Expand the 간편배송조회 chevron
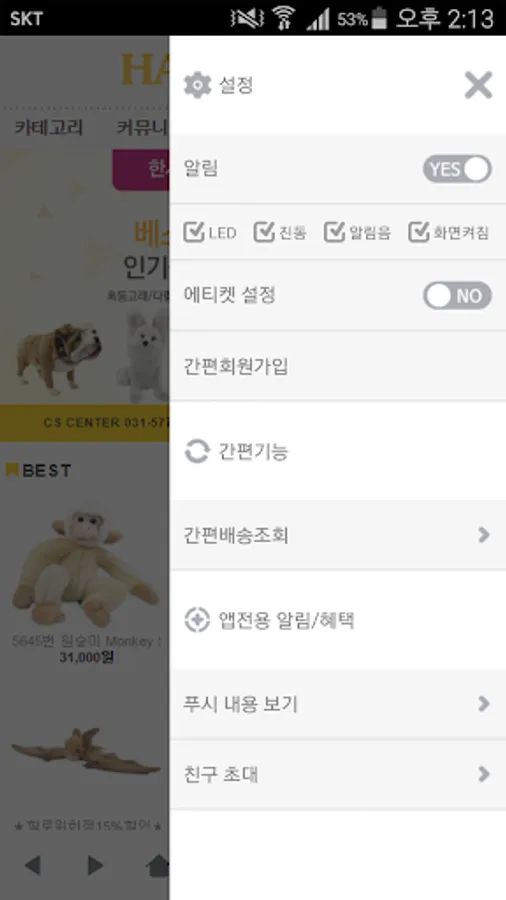The image size is (506, 900). click(x=484, y=535)
